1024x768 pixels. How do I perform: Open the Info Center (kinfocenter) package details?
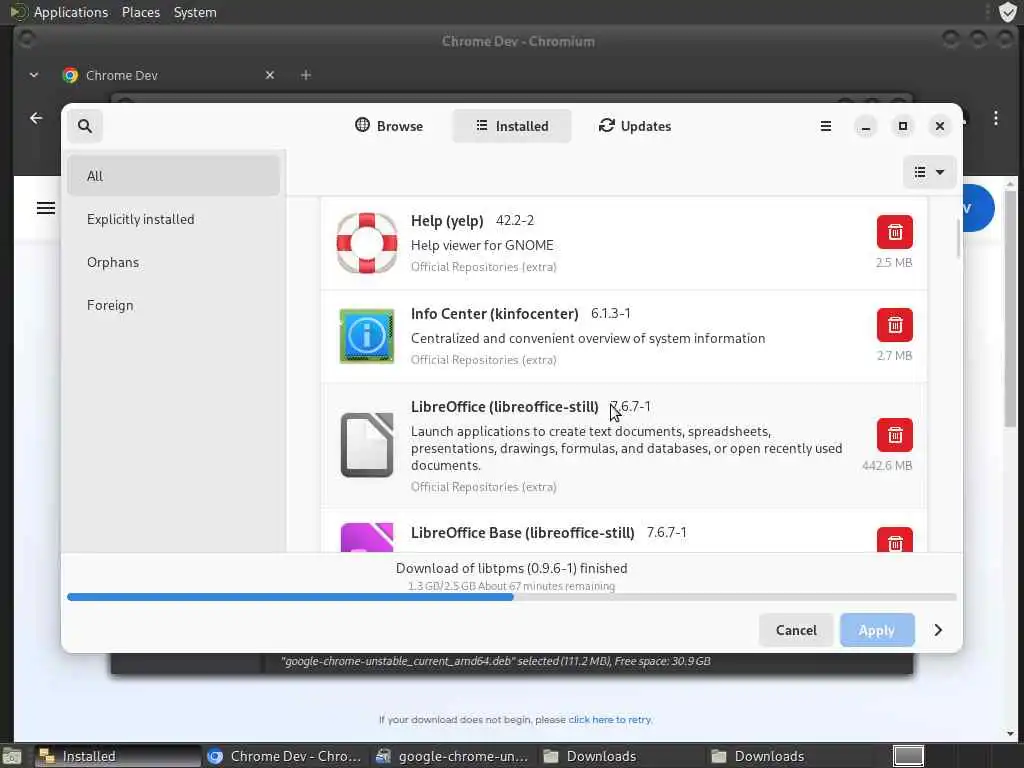click(x=624, y=336)
